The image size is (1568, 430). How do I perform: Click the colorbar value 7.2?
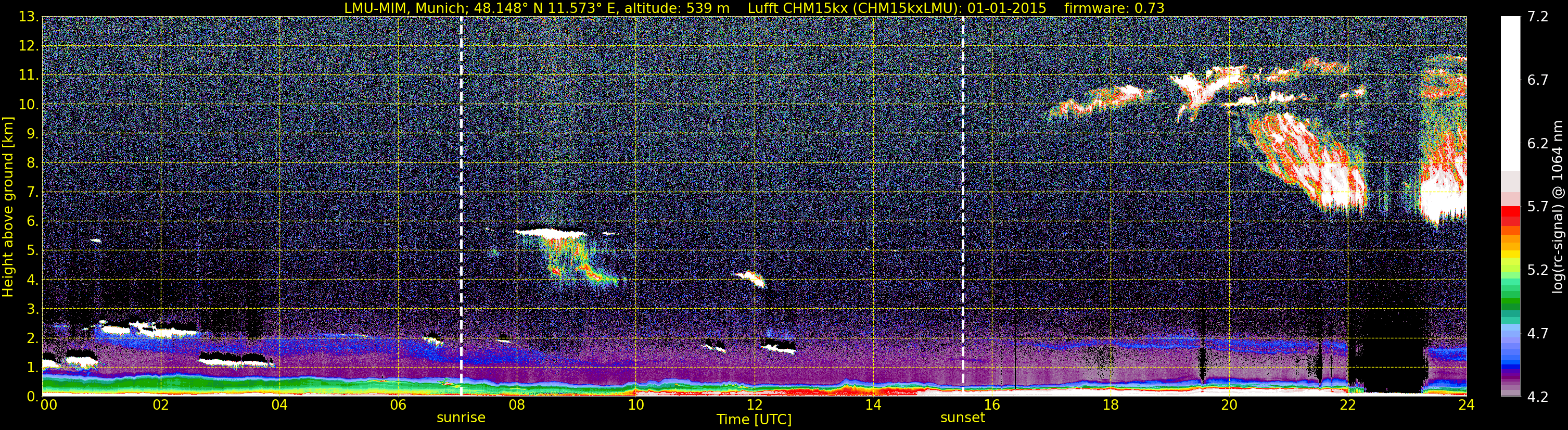[x=1538, y=17]
